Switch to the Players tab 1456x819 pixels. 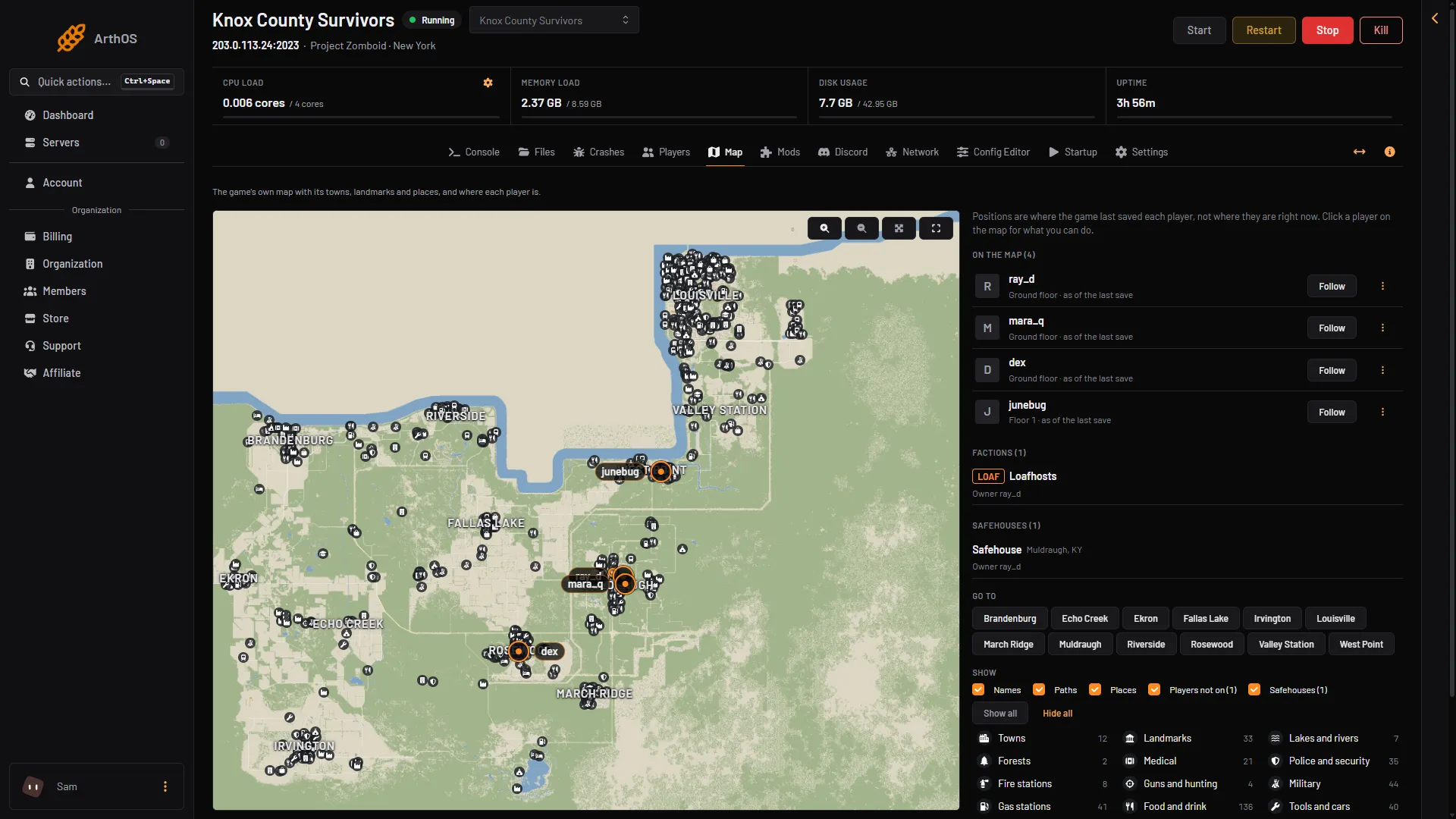tap(667, 152)
